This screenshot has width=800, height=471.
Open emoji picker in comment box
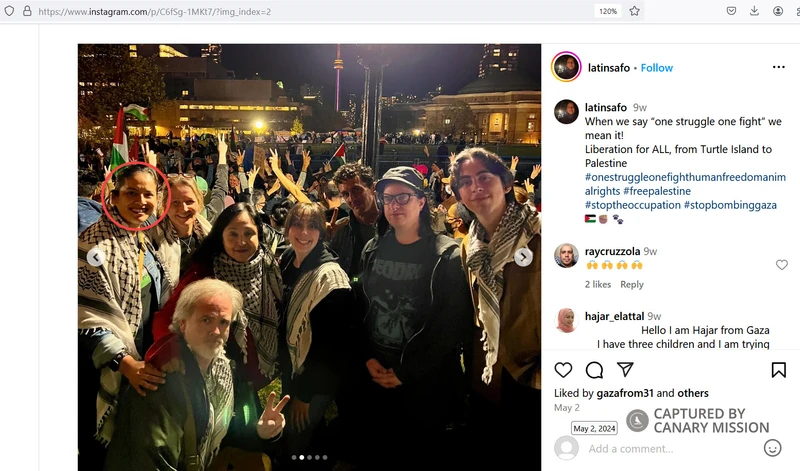coord(772,448)
